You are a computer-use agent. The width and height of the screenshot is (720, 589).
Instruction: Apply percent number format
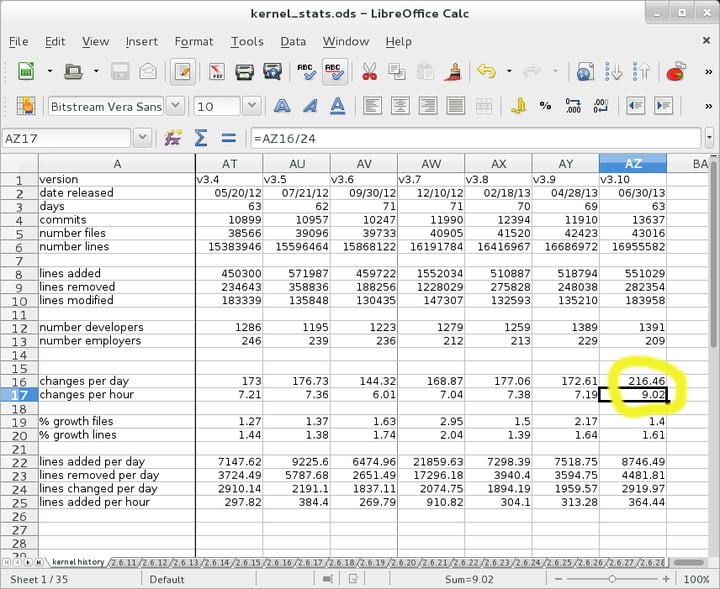pyautogui.click(x=545, y=106)
